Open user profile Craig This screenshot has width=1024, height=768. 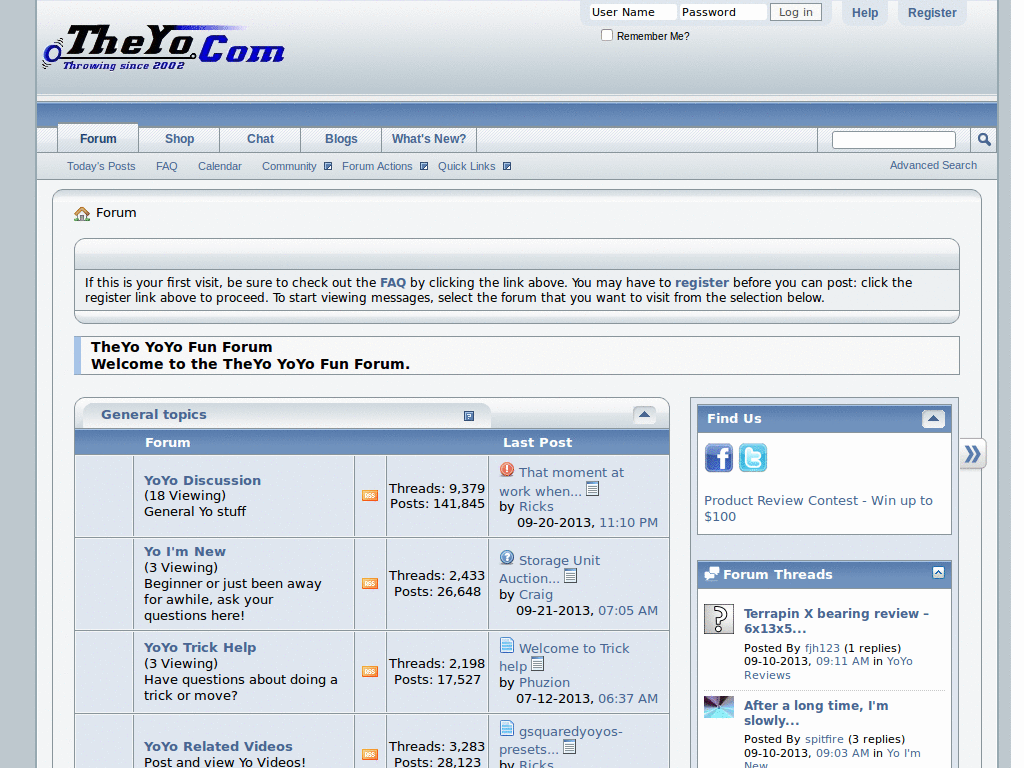(x=536, y=594)
